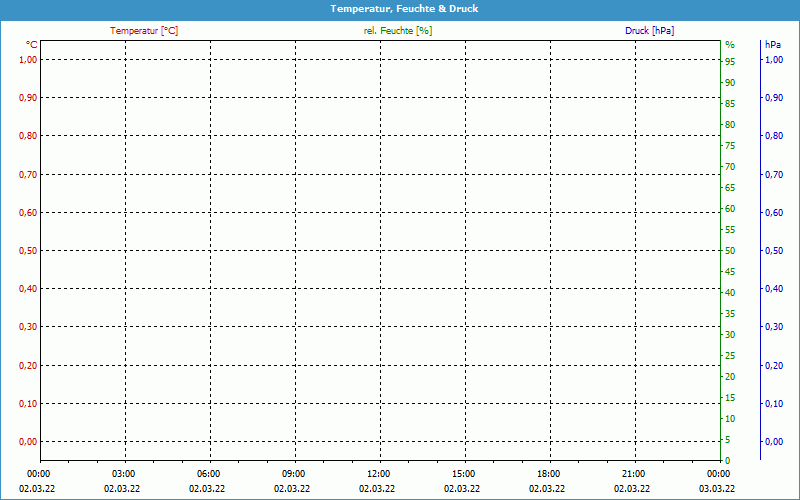800x500 pixels.
Task: Click blue pressure axis value 0,70
Action: (774, 174)
